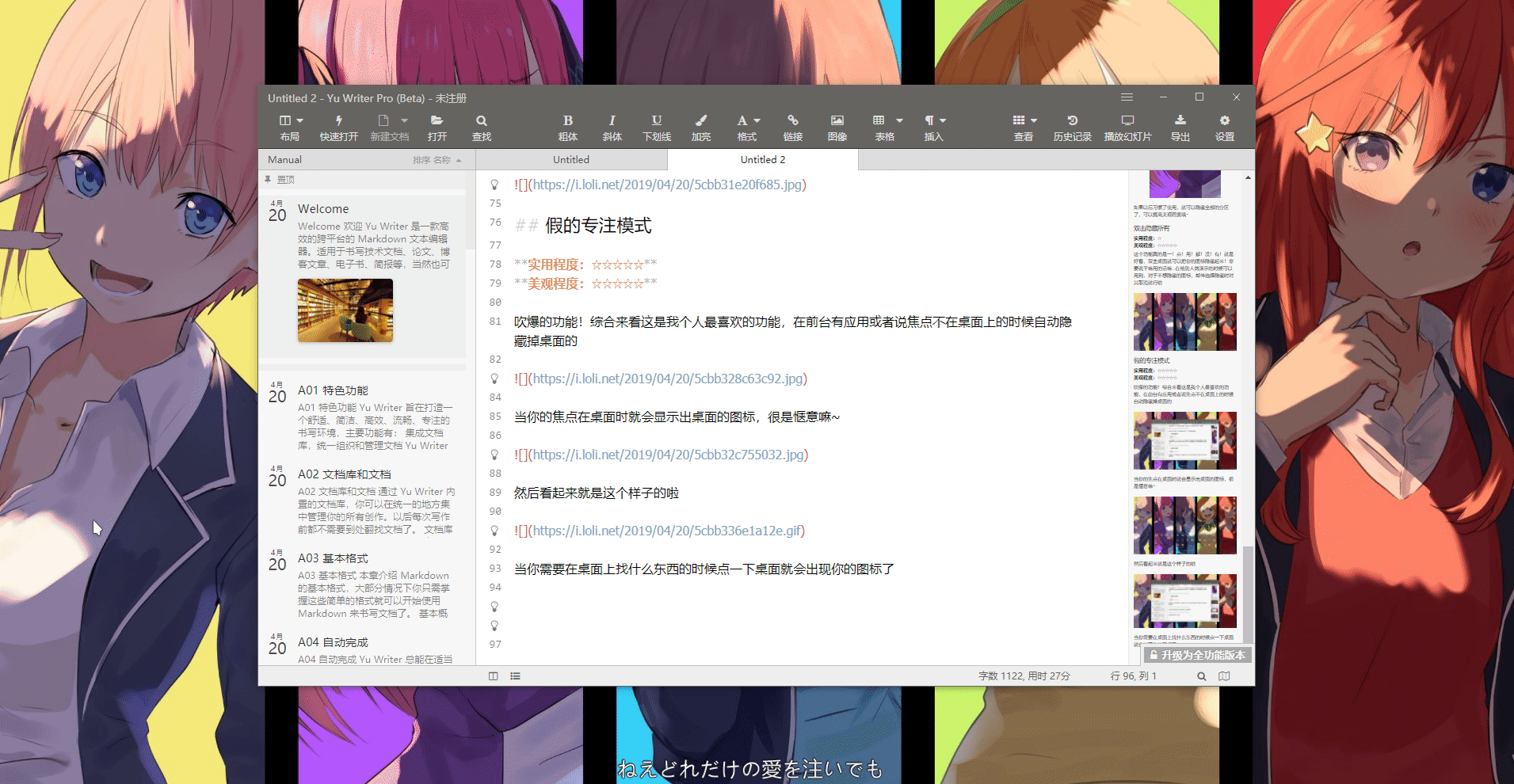Click the editor's vertical scrollbar thumb
This screenshot has height=784, width=1514.
coord(1248,594)
